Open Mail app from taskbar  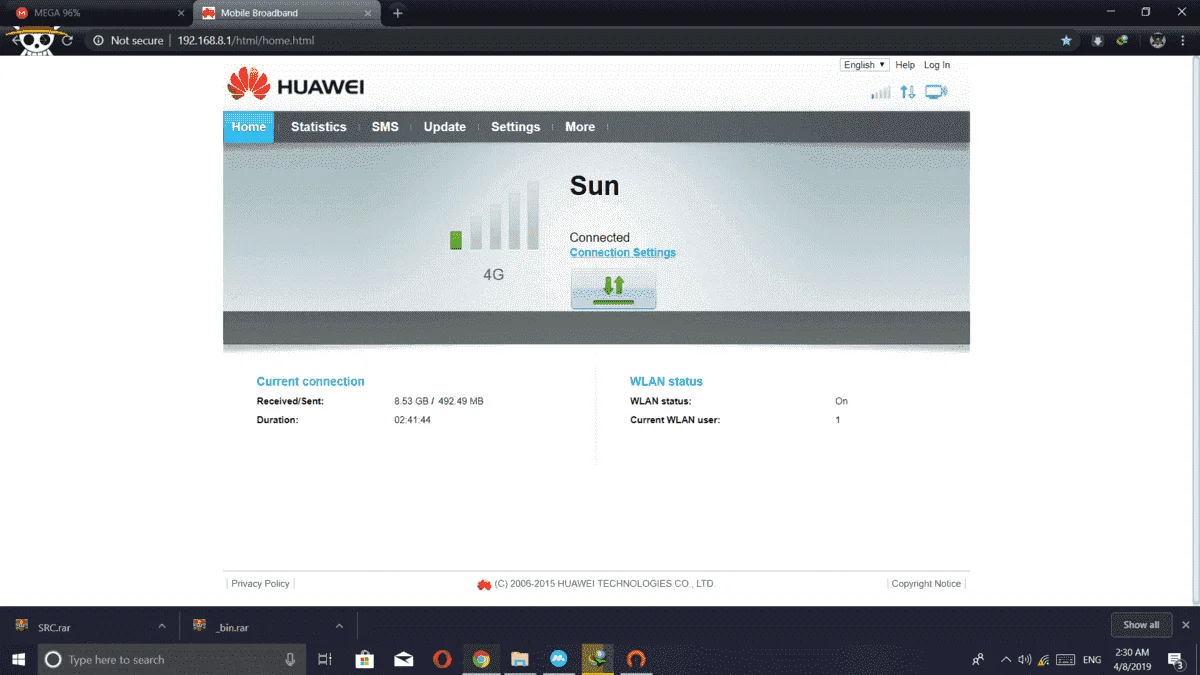coord(404,659)
